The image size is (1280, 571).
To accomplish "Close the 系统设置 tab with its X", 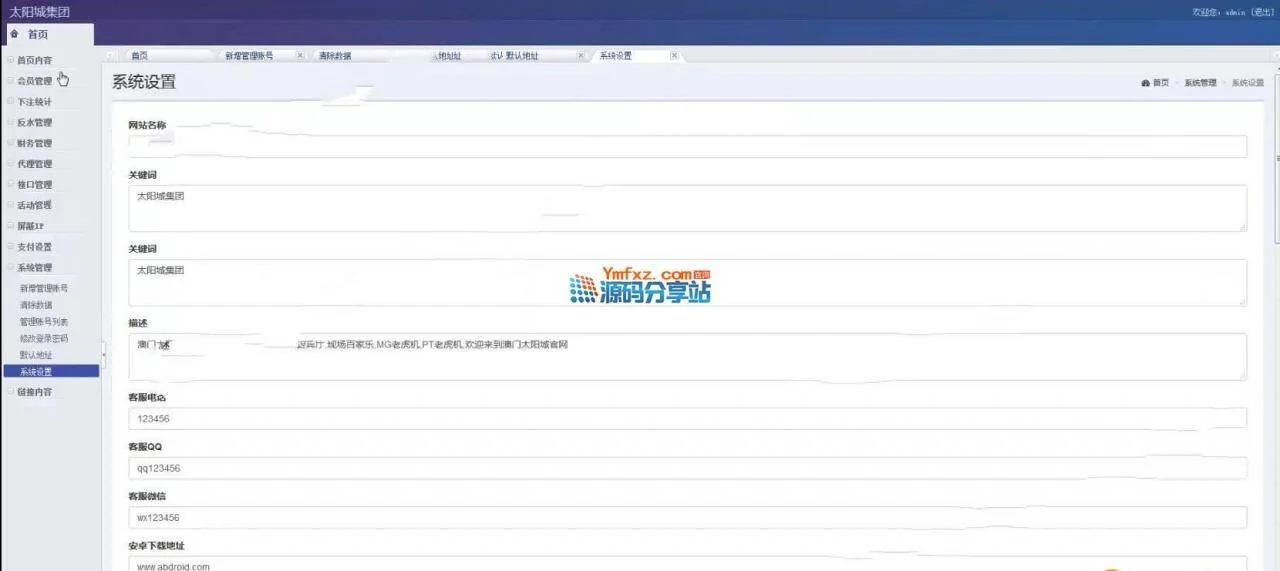I will [x=674, y=56].
